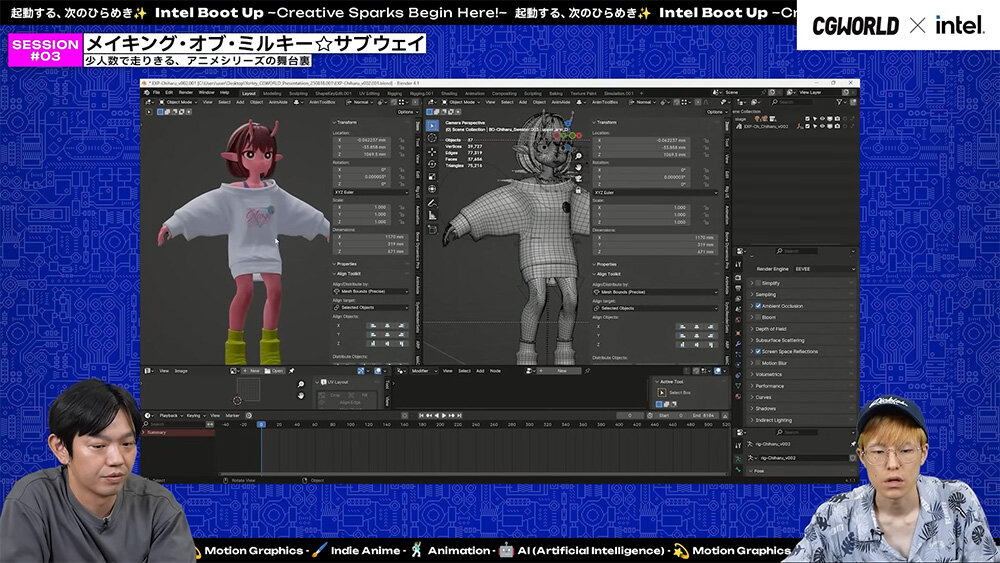This screenshot has width=1000, height=563.
Task: Disable the Ambient Occlusion checkbox
Action: click(758, 306)
